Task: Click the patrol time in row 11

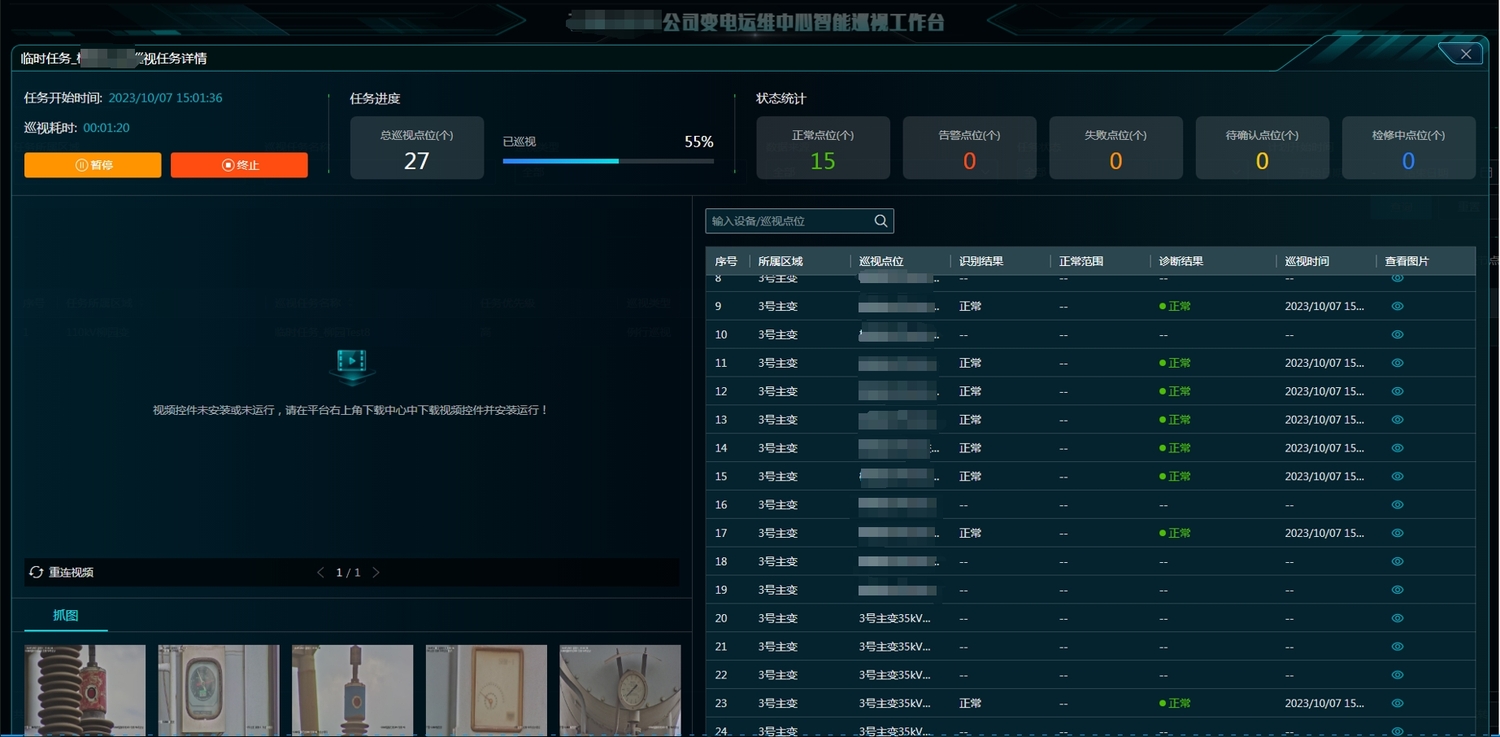Action: pos(1324,363)
